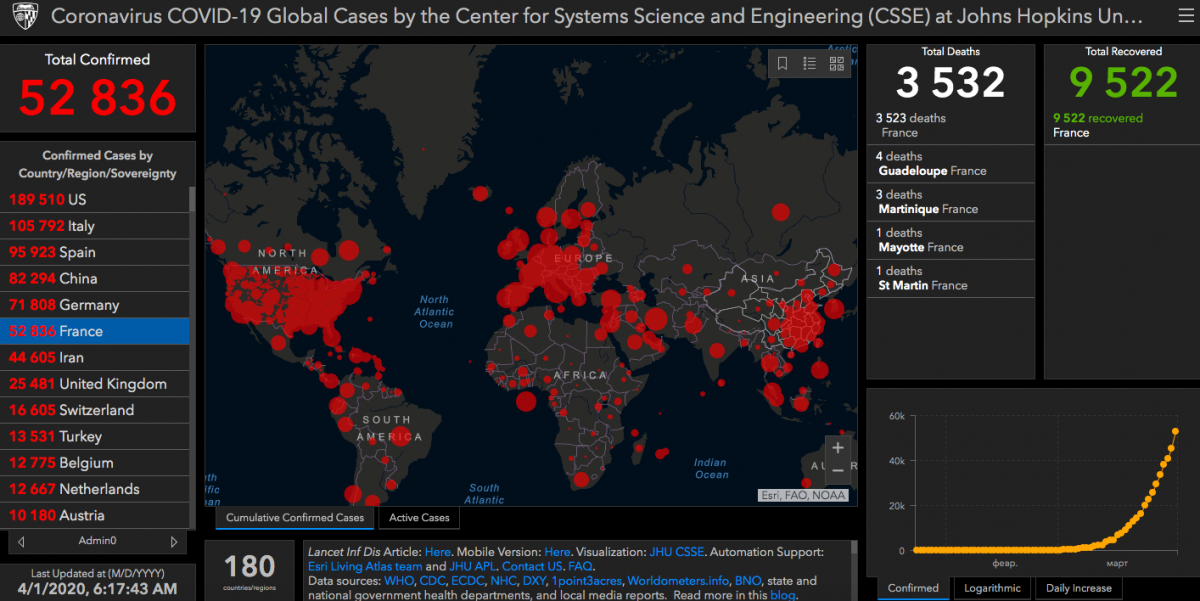The image size is (1200, 601).
Task: Open the Esri Living Atlas team link
Action: click(x=365, y=566)
